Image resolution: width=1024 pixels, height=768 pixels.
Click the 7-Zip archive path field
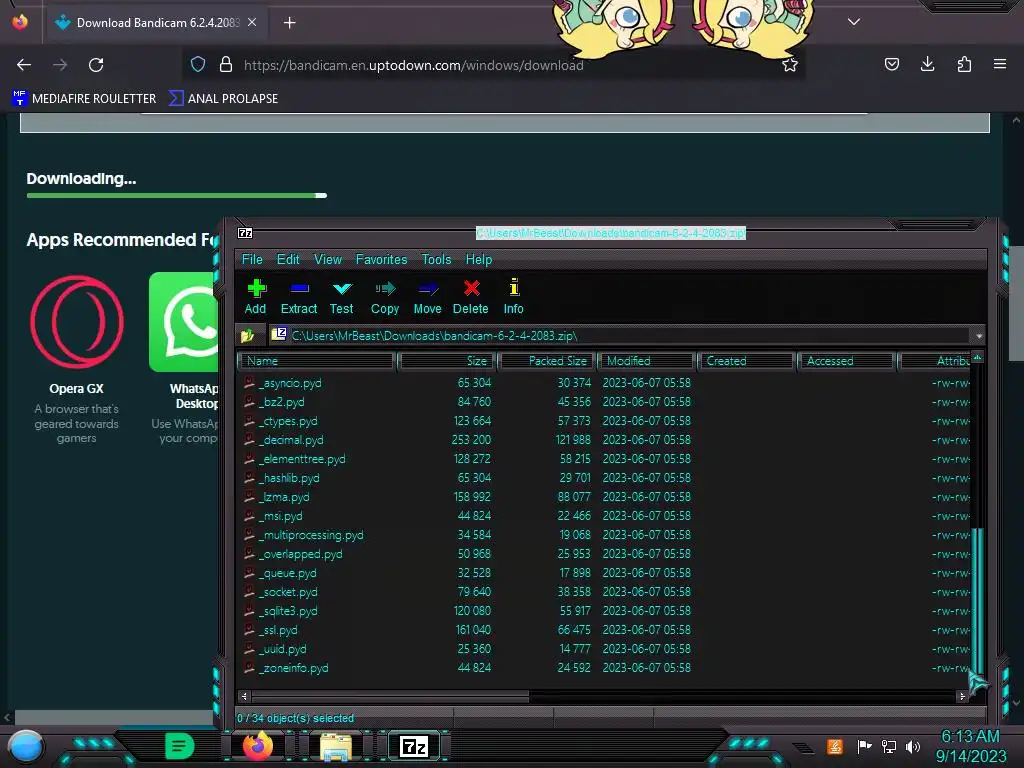click(x=620, y=336)
